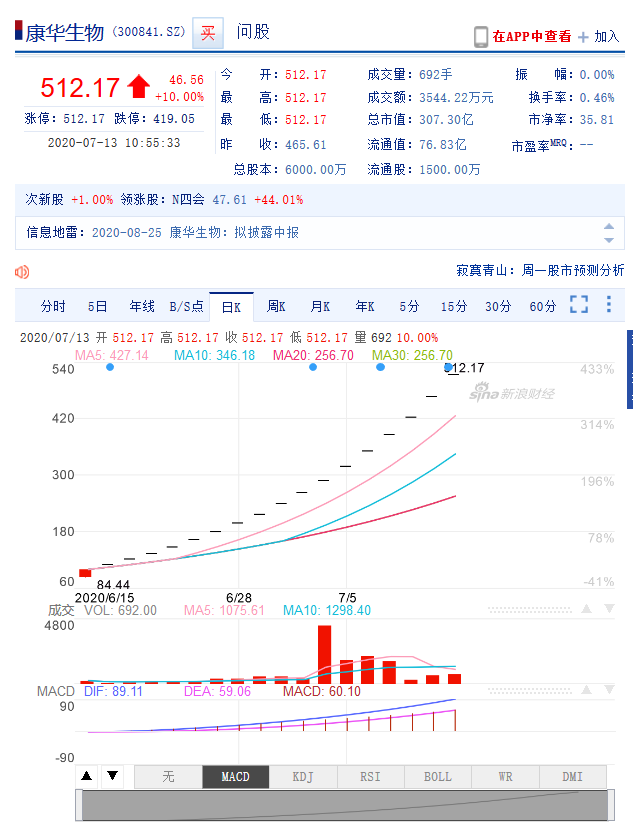Viewport: 633px width, 825px height.
Task: Click the up arrow beside volume chart
Action: coord(586,609)
